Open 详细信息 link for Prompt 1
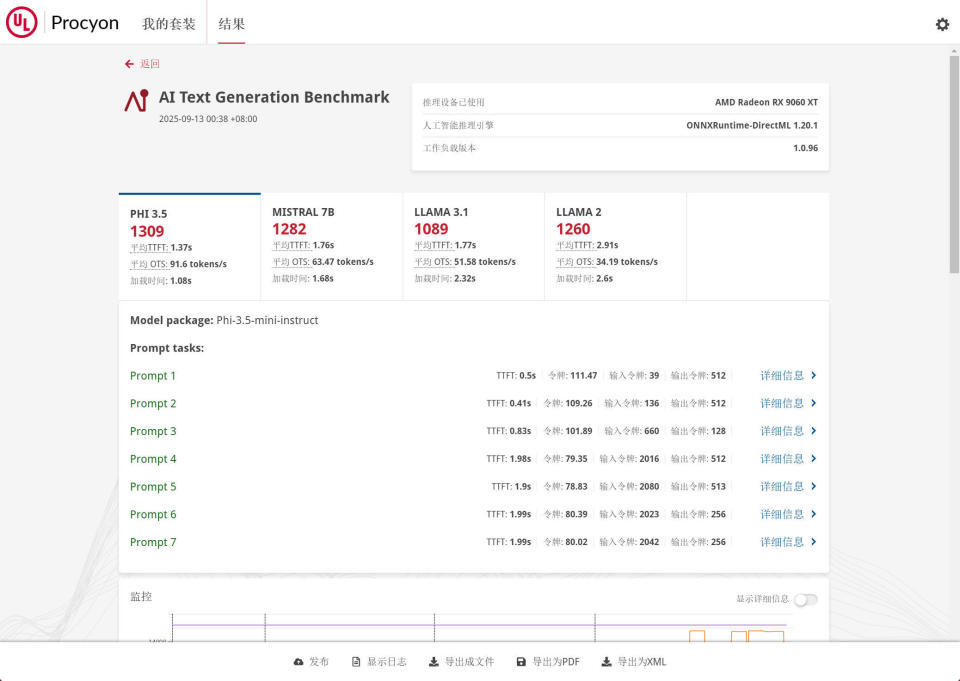 point(782,375)
